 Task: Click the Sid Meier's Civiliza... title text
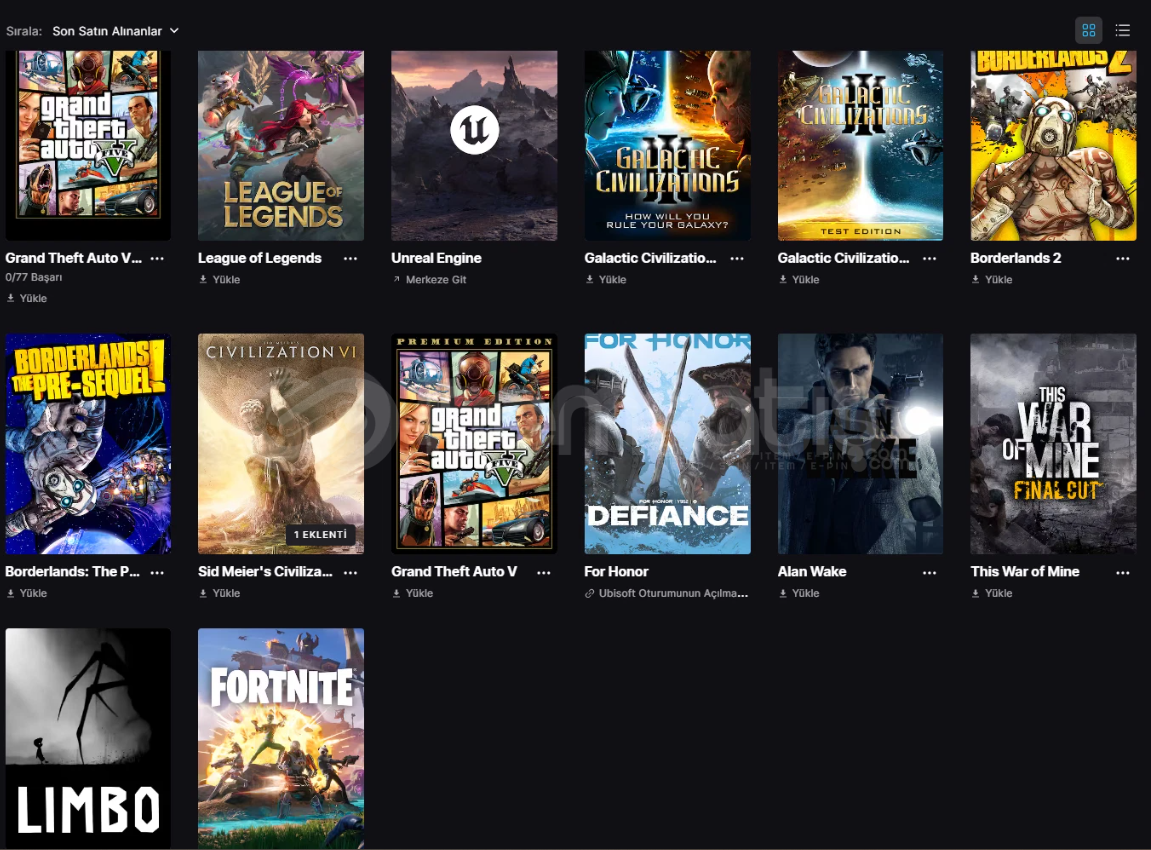point(265,572)
